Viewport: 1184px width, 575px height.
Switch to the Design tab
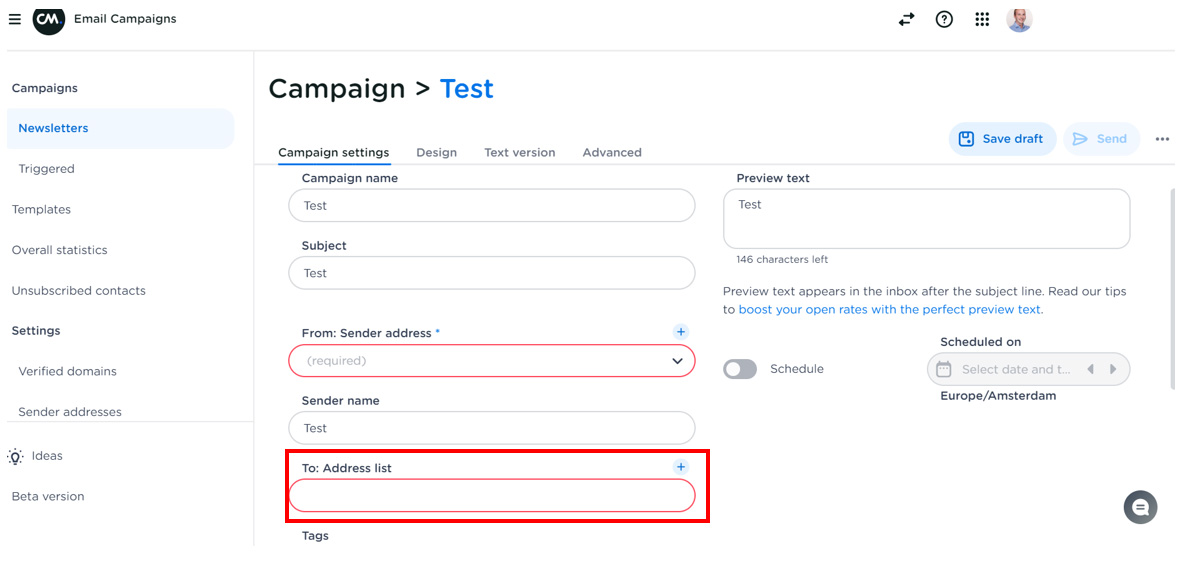tap(436, 153)
